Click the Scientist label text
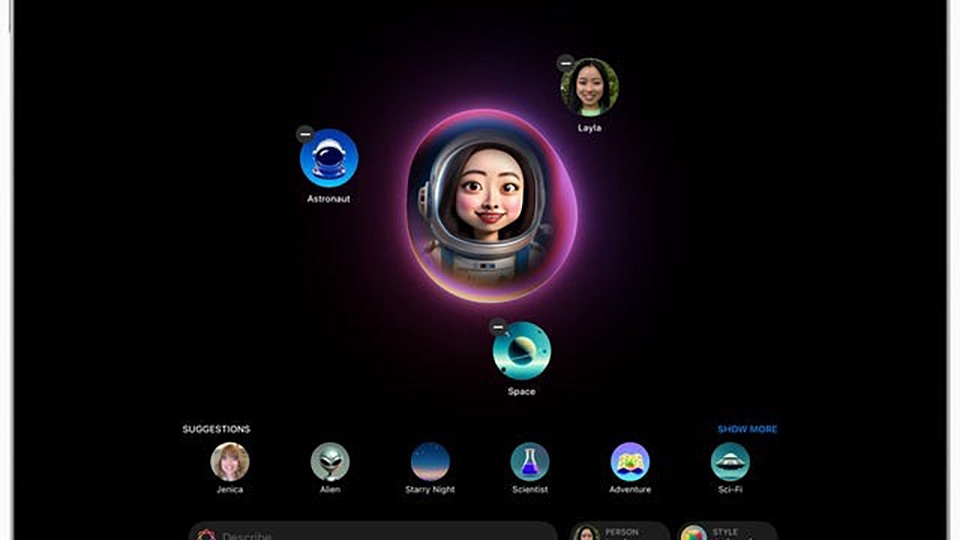 pos(530,489)
